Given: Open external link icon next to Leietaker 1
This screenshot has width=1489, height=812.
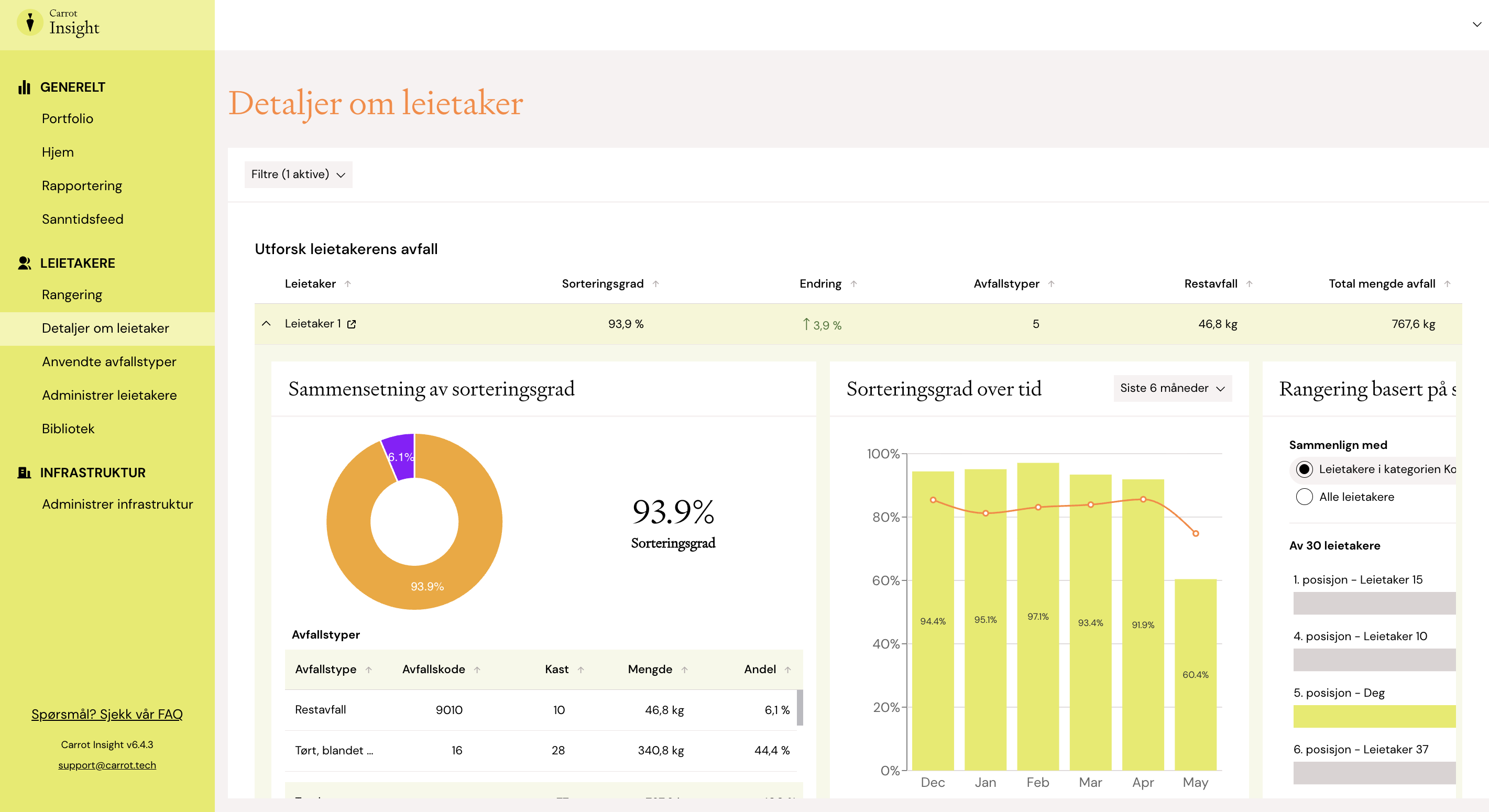Looking at the screenshot, I should pyautogui.click(x=352, y=324).
